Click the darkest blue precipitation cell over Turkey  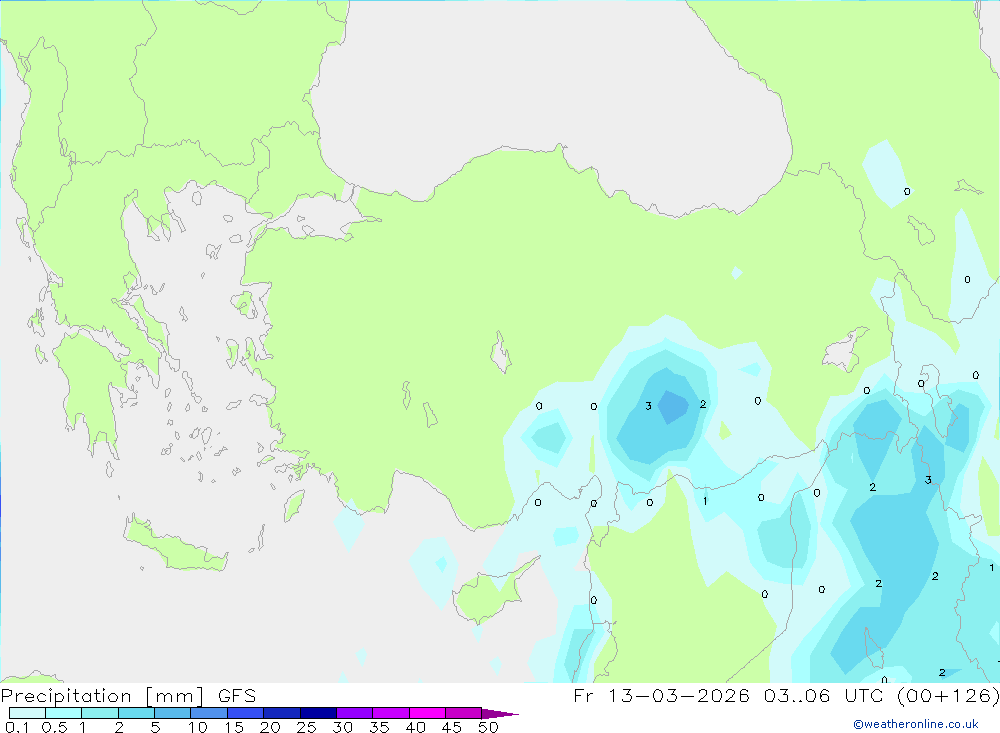[672, 406]
